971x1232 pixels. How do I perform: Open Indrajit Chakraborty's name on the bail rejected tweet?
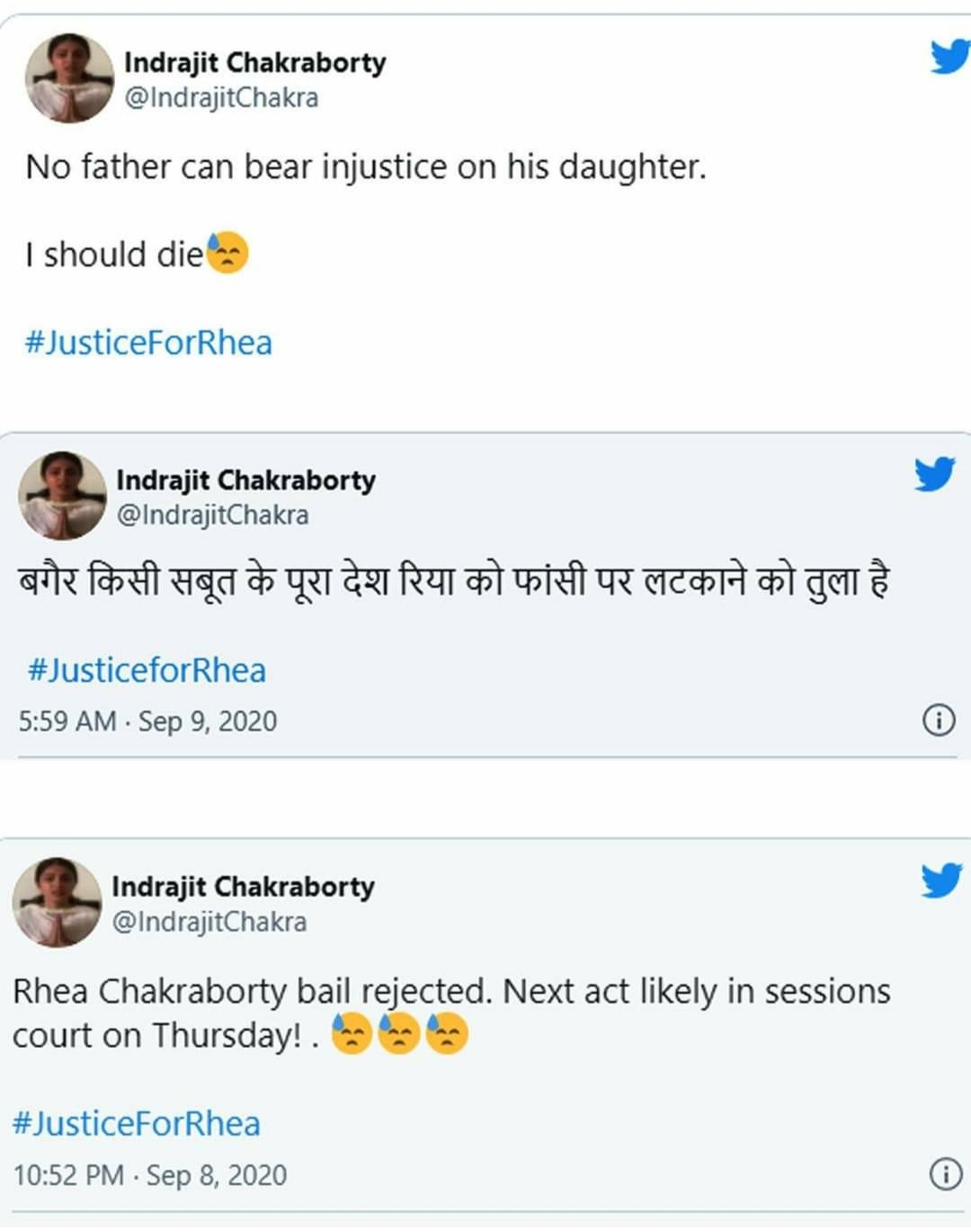[243, 887]
